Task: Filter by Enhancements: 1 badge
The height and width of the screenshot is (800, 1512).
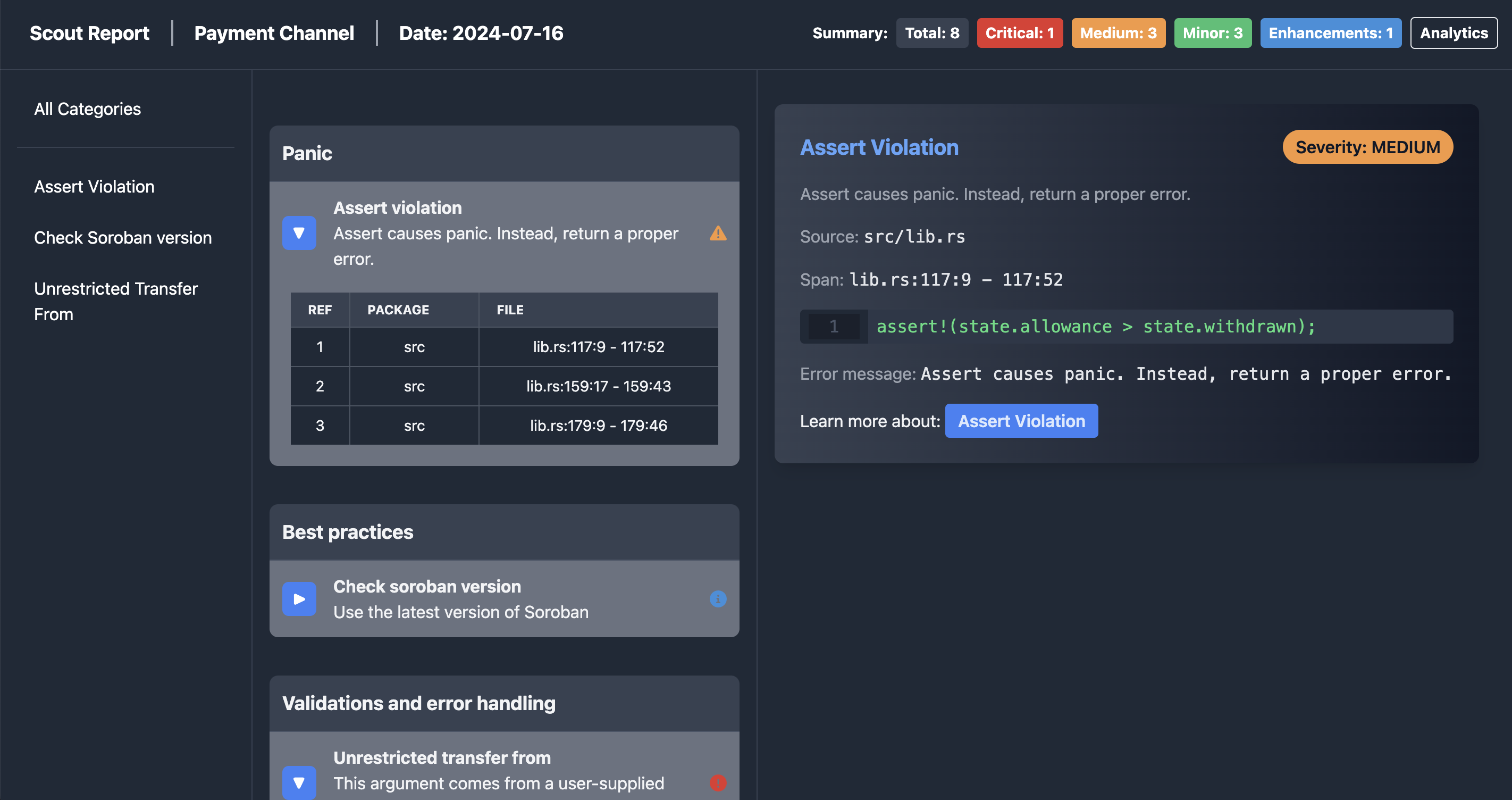Action: 1330,33
